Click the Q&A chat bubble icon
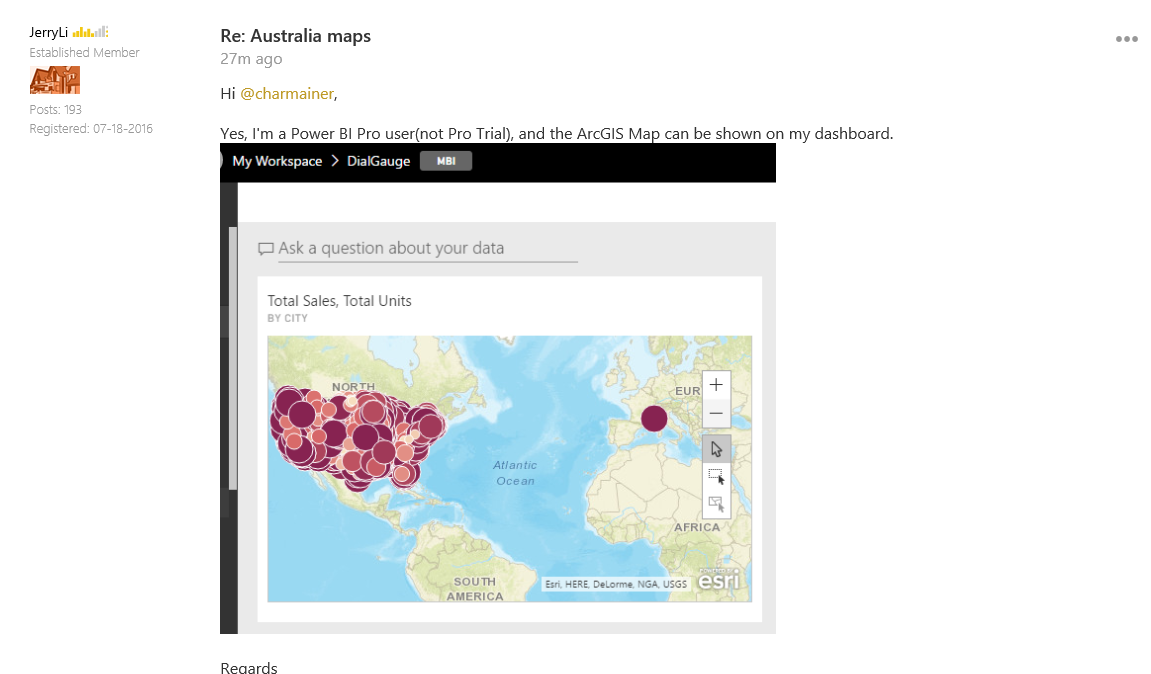The width and height of the screenshot is (1151, 674). (x=266, y=249)
